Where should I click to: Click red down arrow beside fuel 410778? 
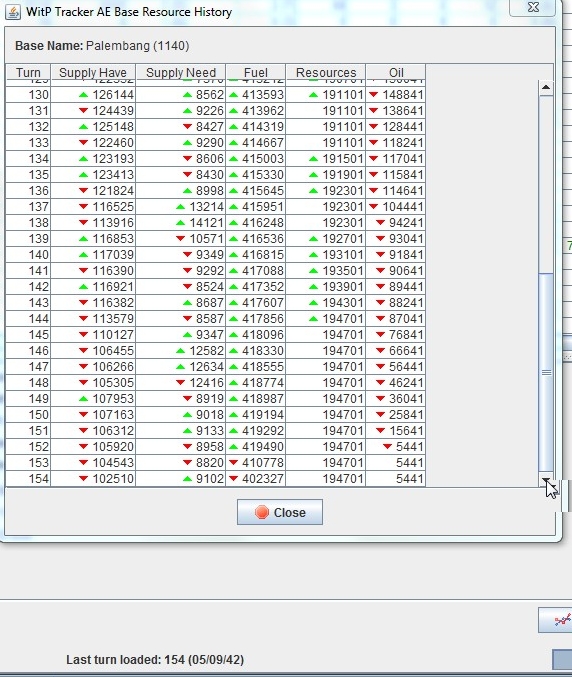point(234,463)
